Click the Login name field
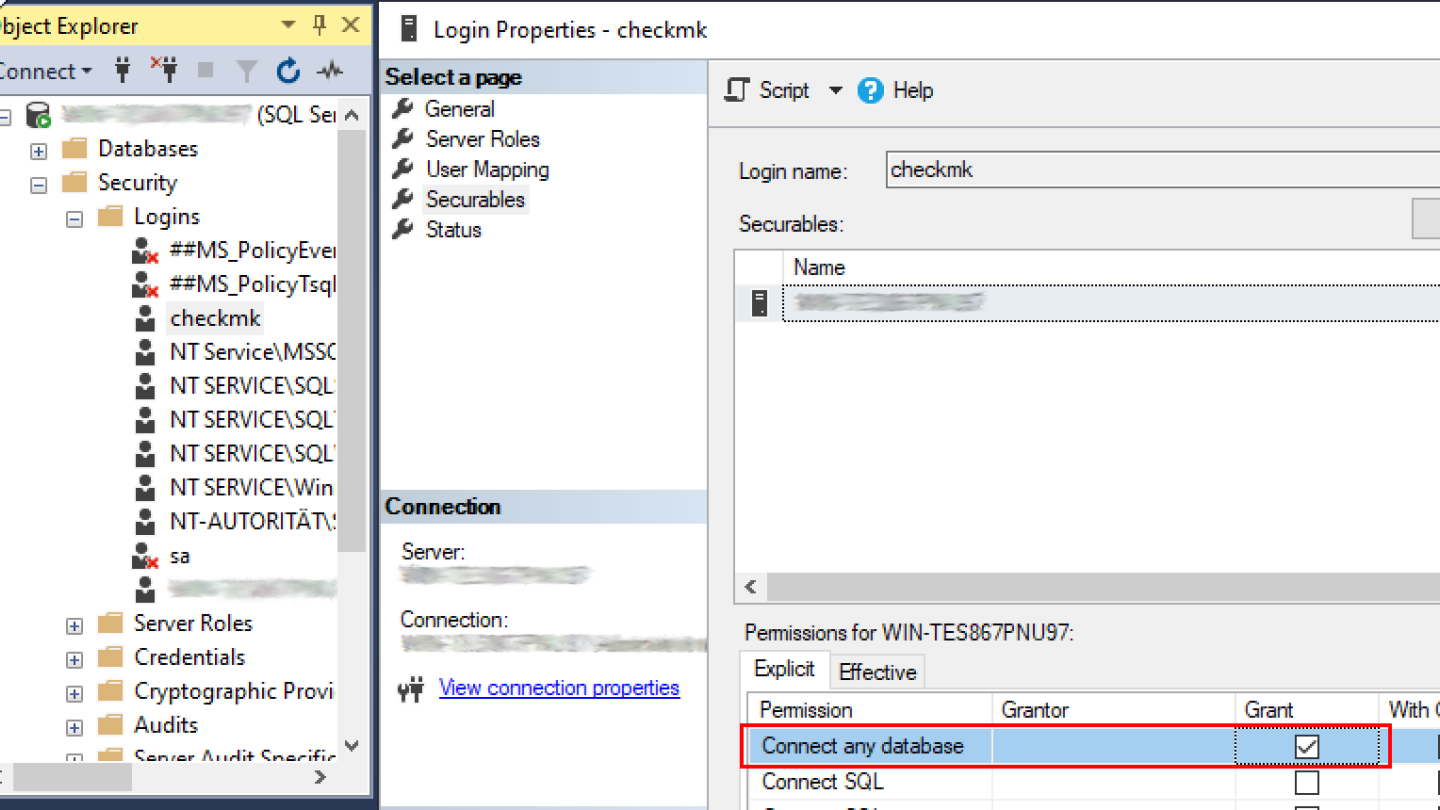The height and width of the screenshot is (810, 1440). pyautogui.click(x=1163, y=170)
